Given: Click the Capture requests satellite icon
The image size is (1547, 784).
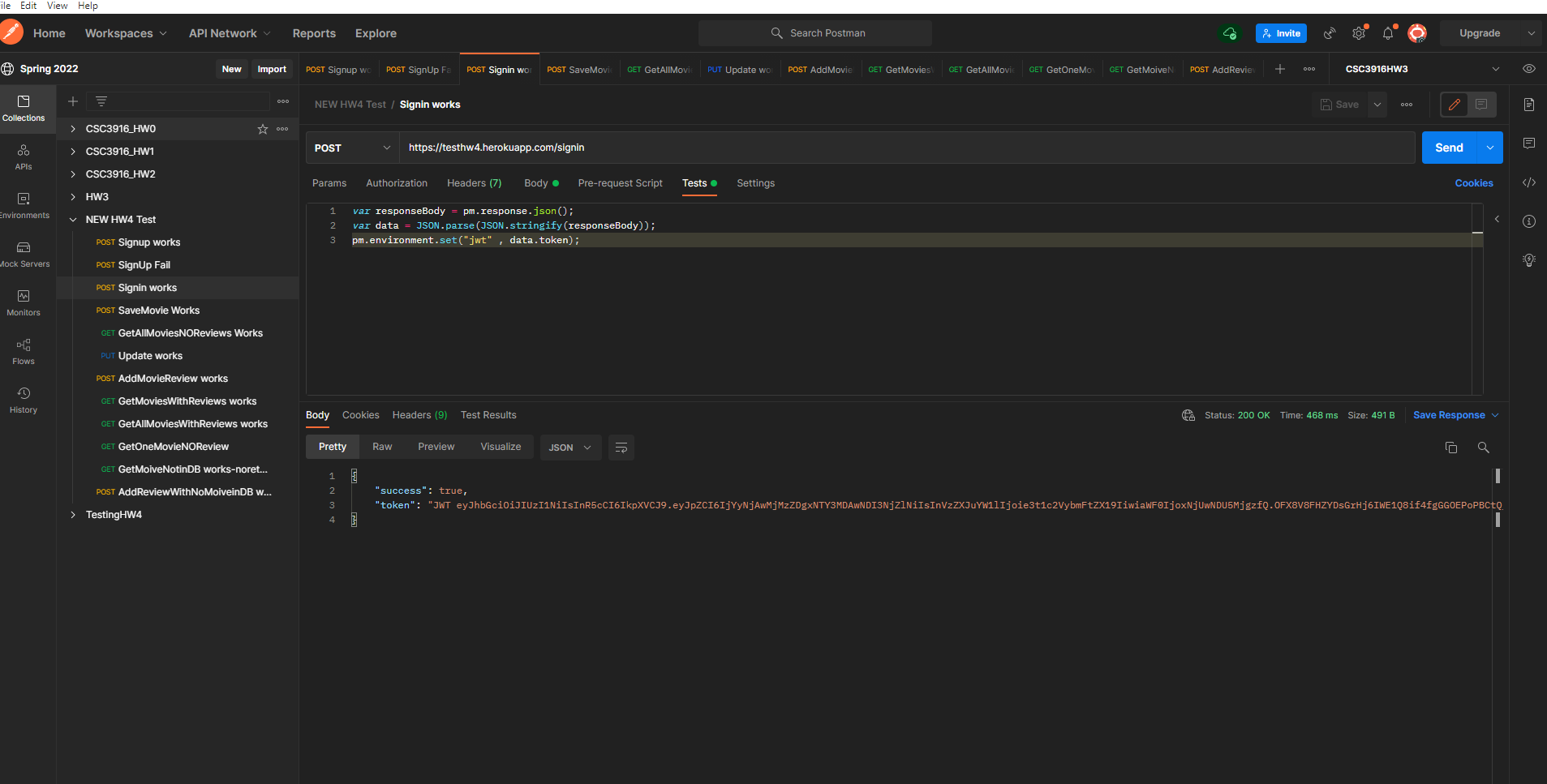Looking at the screenshot, I should point(1329,33).
